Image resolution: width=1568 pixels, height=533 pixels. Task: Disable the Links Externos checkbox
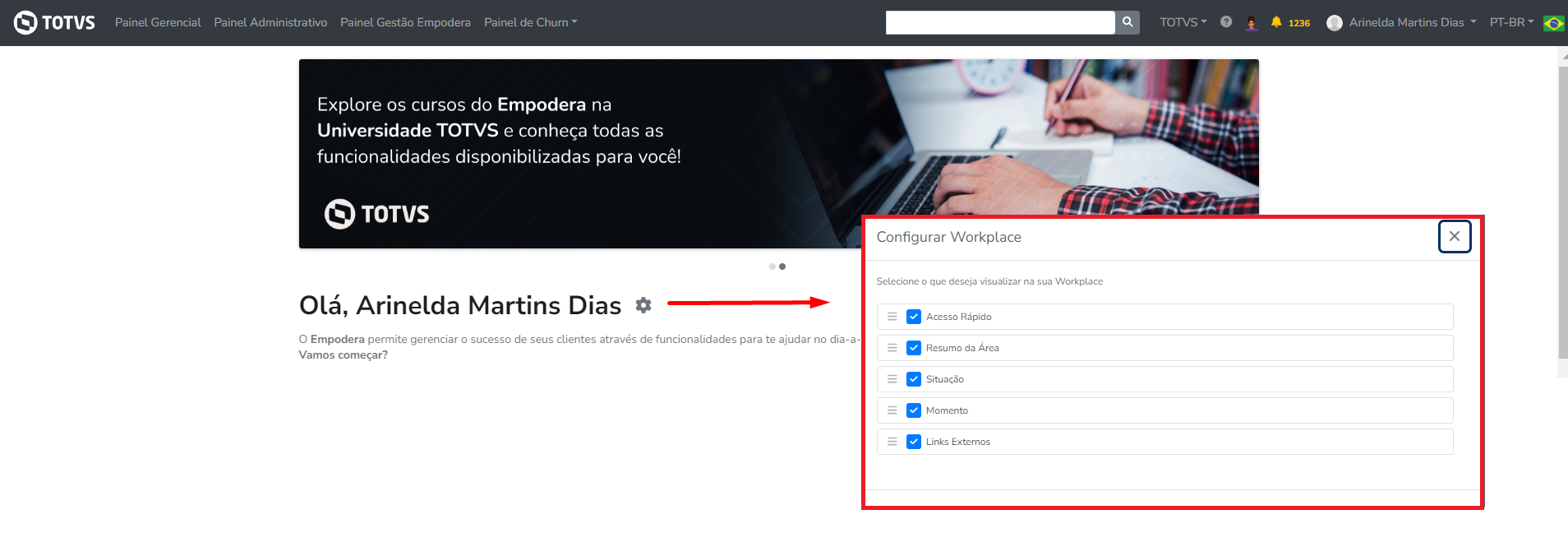coord(914,442)
